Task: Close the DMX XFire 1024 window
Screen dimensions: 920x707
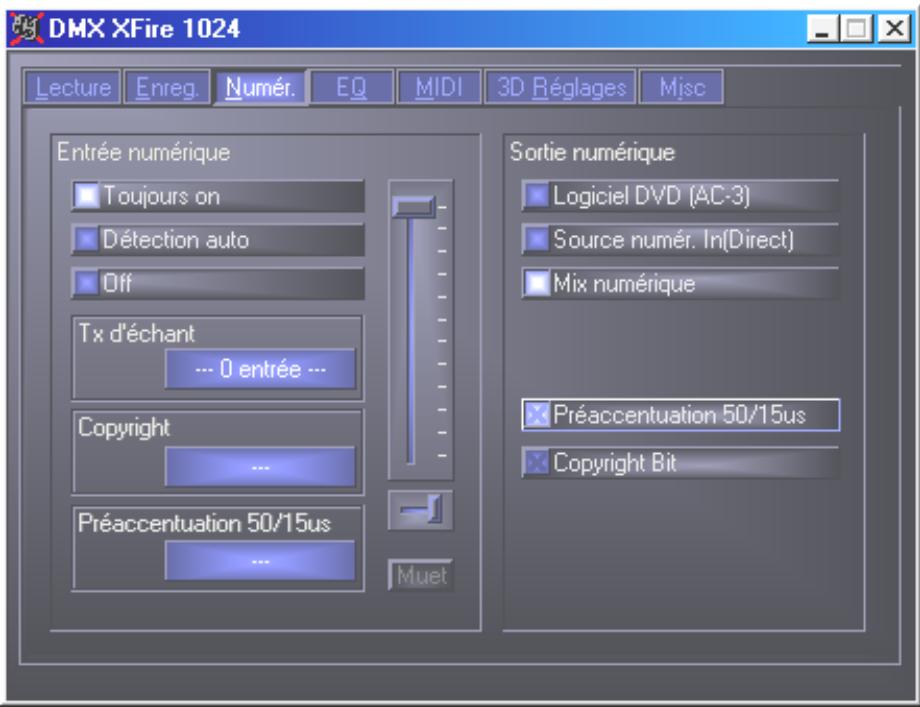Action: 894,28
